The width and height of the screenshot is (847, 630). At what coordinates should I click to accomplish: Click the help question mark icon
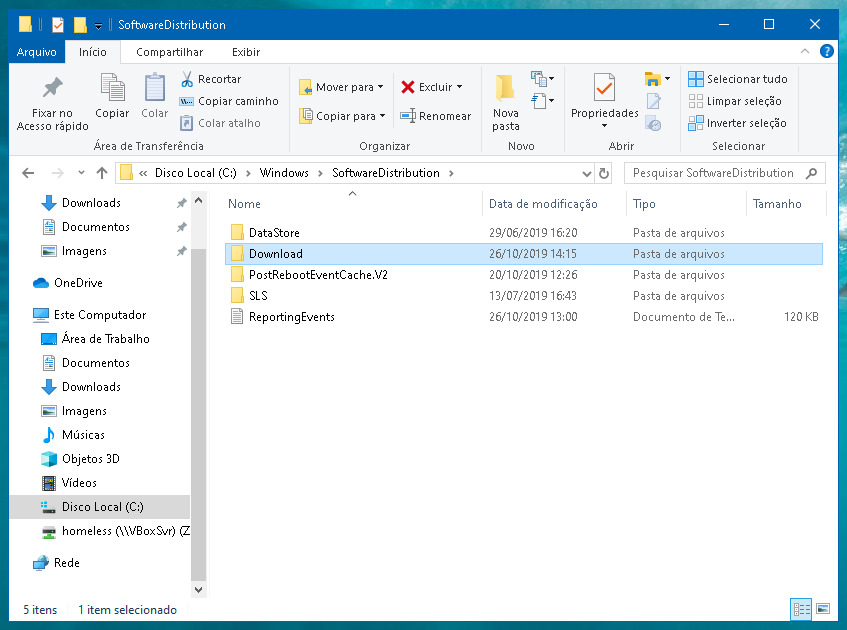826,51
